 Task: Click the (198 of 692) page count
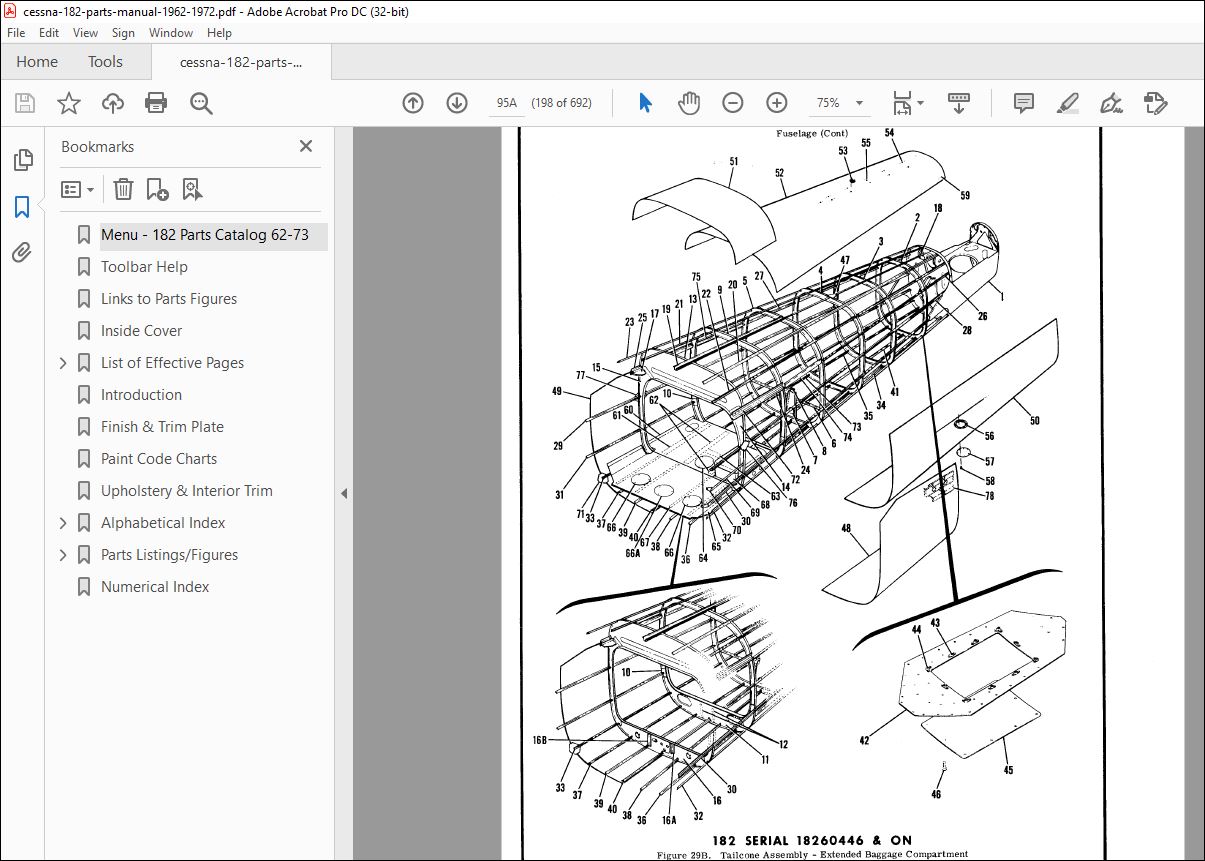561,103
